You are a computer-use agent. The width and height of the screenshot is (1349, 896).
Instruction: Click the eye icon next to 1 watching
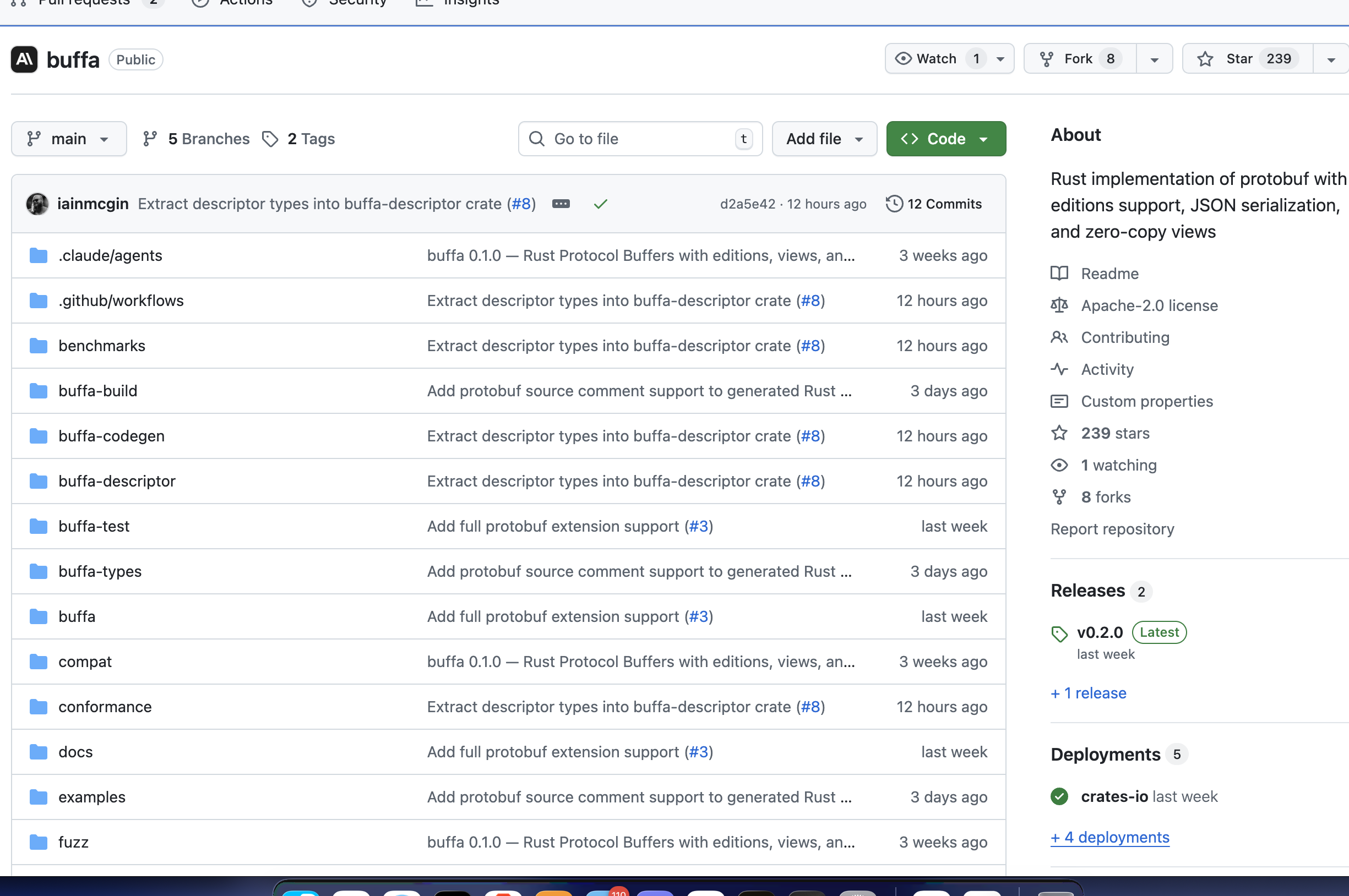(x=1059, y=465)
